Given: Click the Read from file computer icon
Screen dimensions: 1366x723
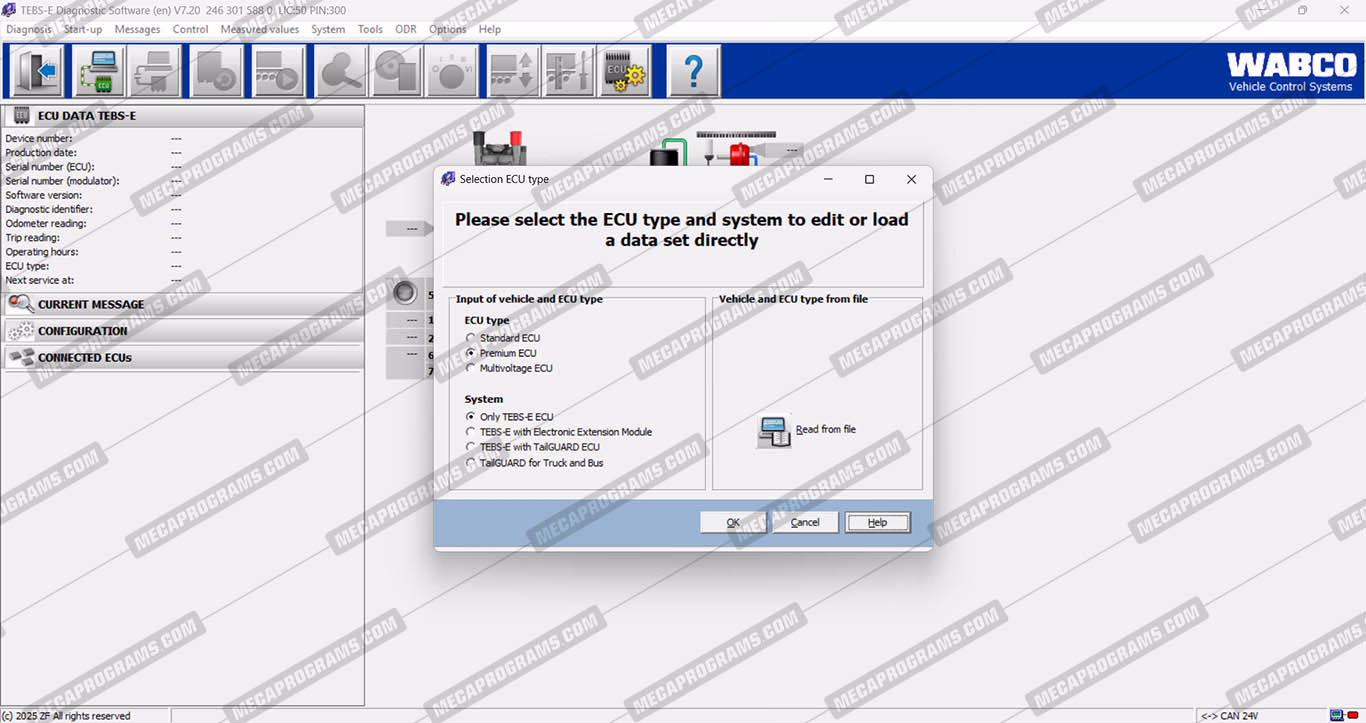Looking at the screenshot, I should pyautogui.click(x=775, y=430).
